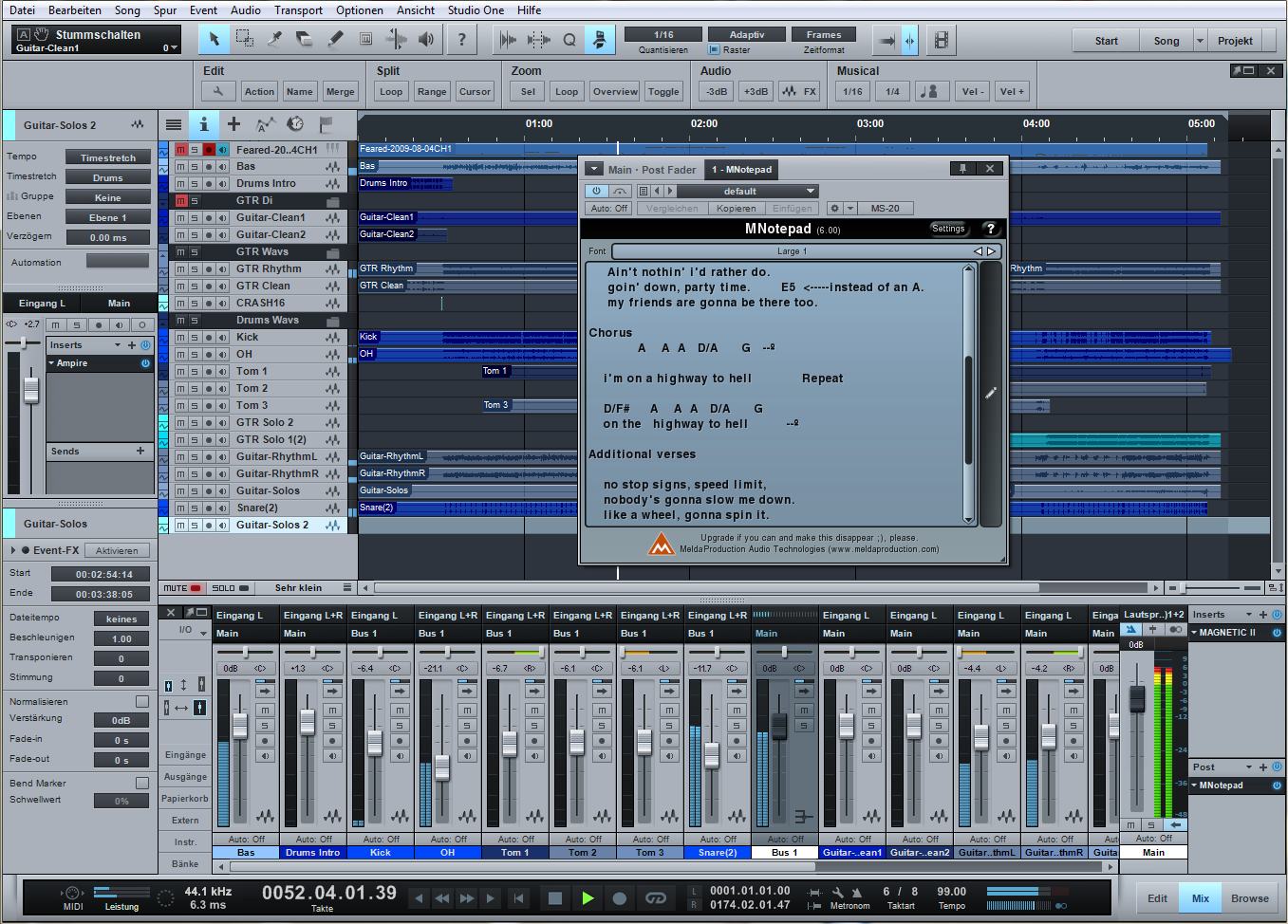Image resolution: width=1288 pixels, height=924 pixels.
Task: Select the paint pencil tool
Action: pyautogui.click(x=335, y=40)
